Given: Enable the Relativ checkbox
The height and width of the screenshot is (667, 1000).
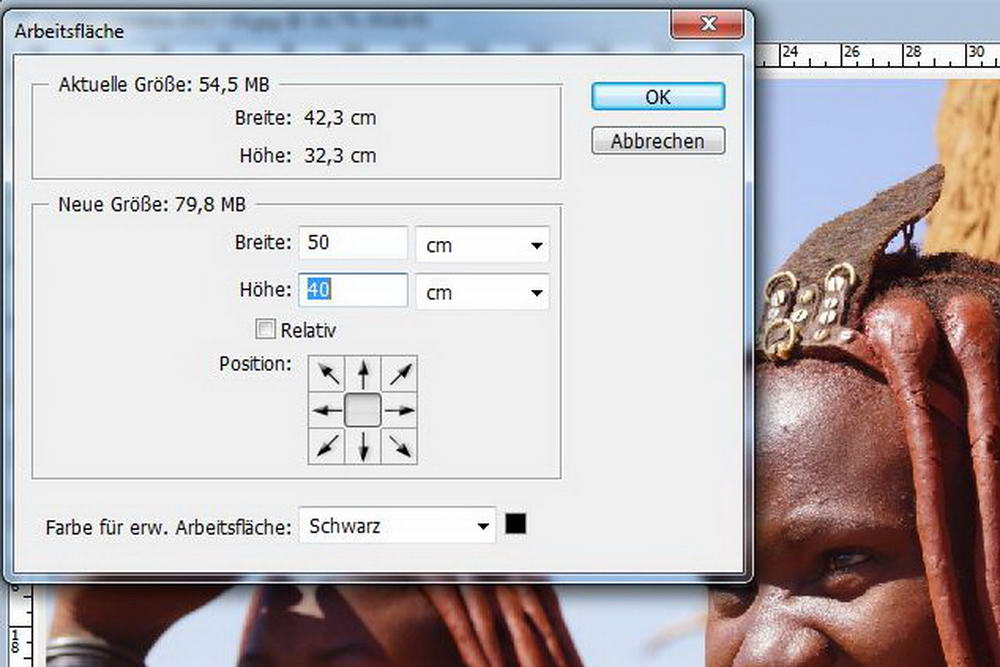Looking at the screenshot, I should [266, 329].
